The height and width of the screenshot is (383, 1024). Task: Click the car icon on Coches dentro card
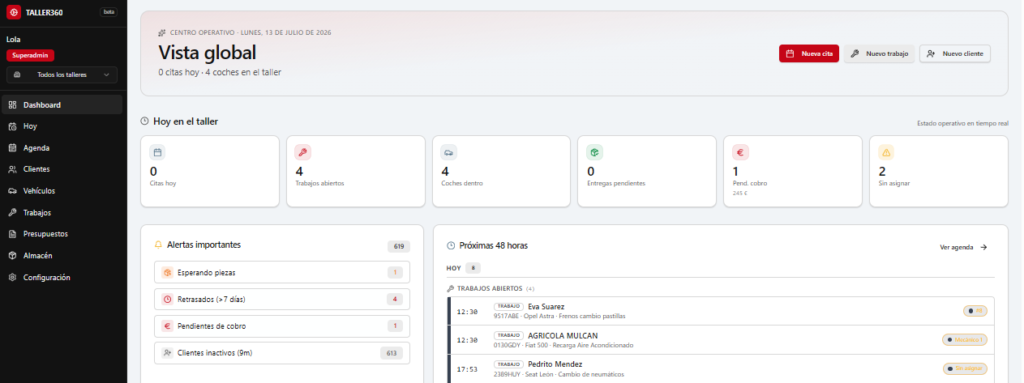coord(449,152)
